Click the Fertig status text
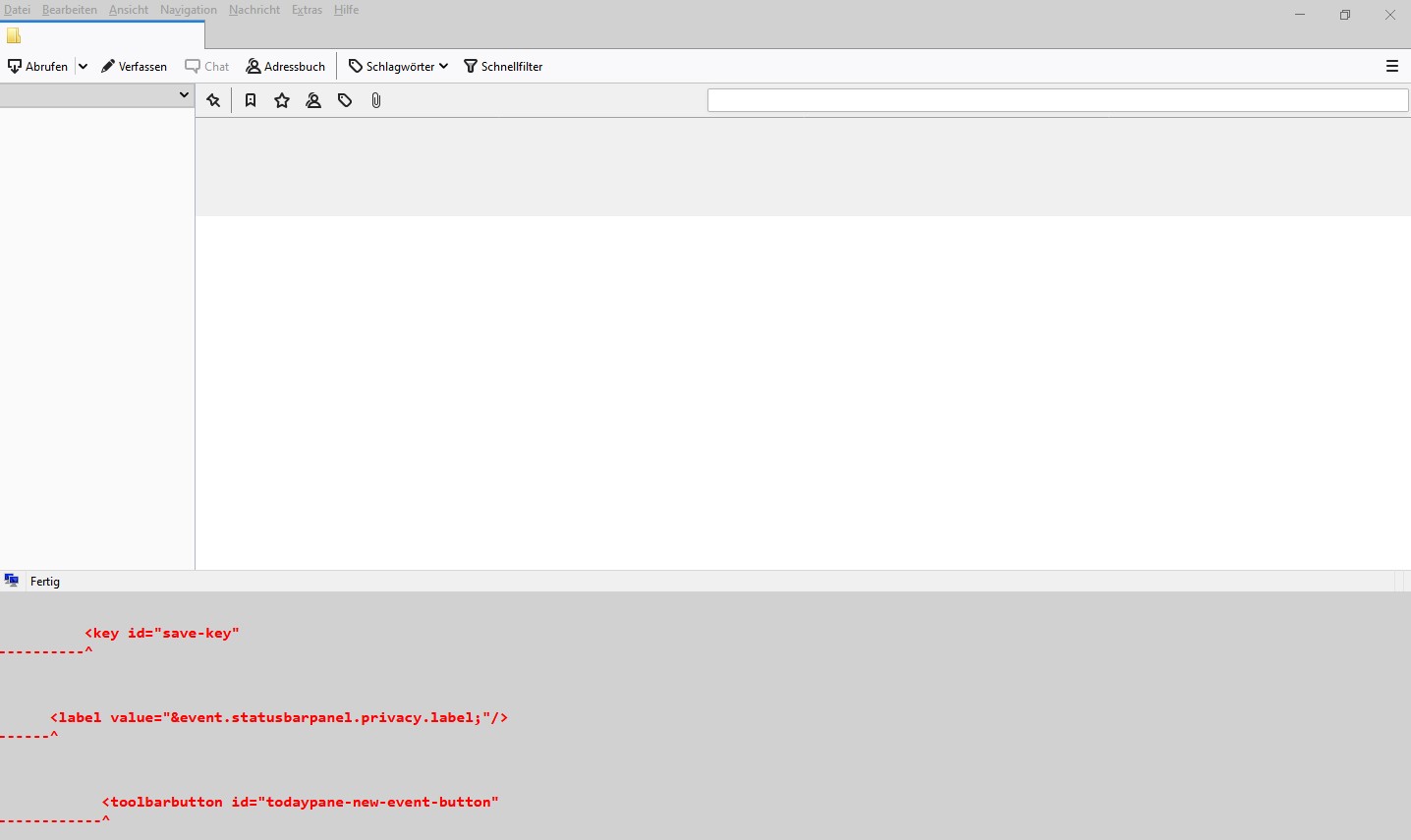 (45, 582)
